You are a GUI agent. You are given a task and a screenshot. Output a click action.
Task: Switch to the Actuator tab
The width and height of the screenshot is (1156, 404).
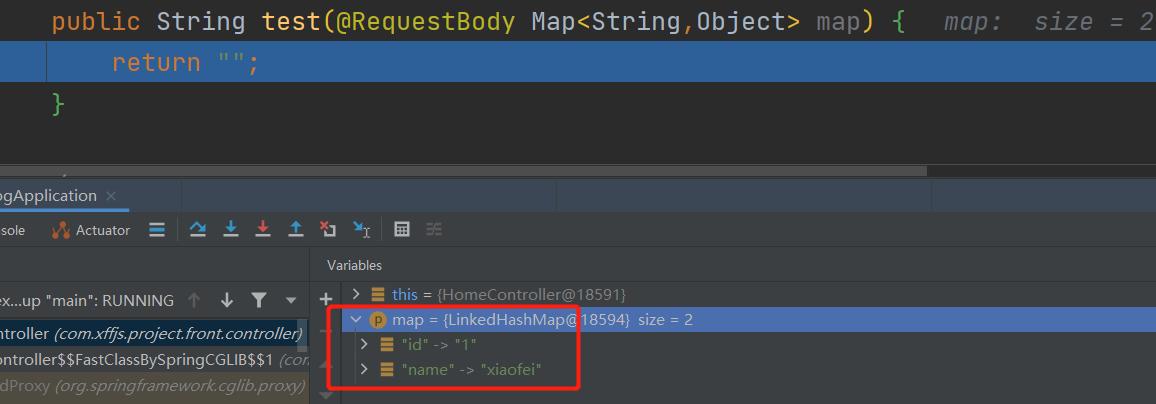[91, 230]
